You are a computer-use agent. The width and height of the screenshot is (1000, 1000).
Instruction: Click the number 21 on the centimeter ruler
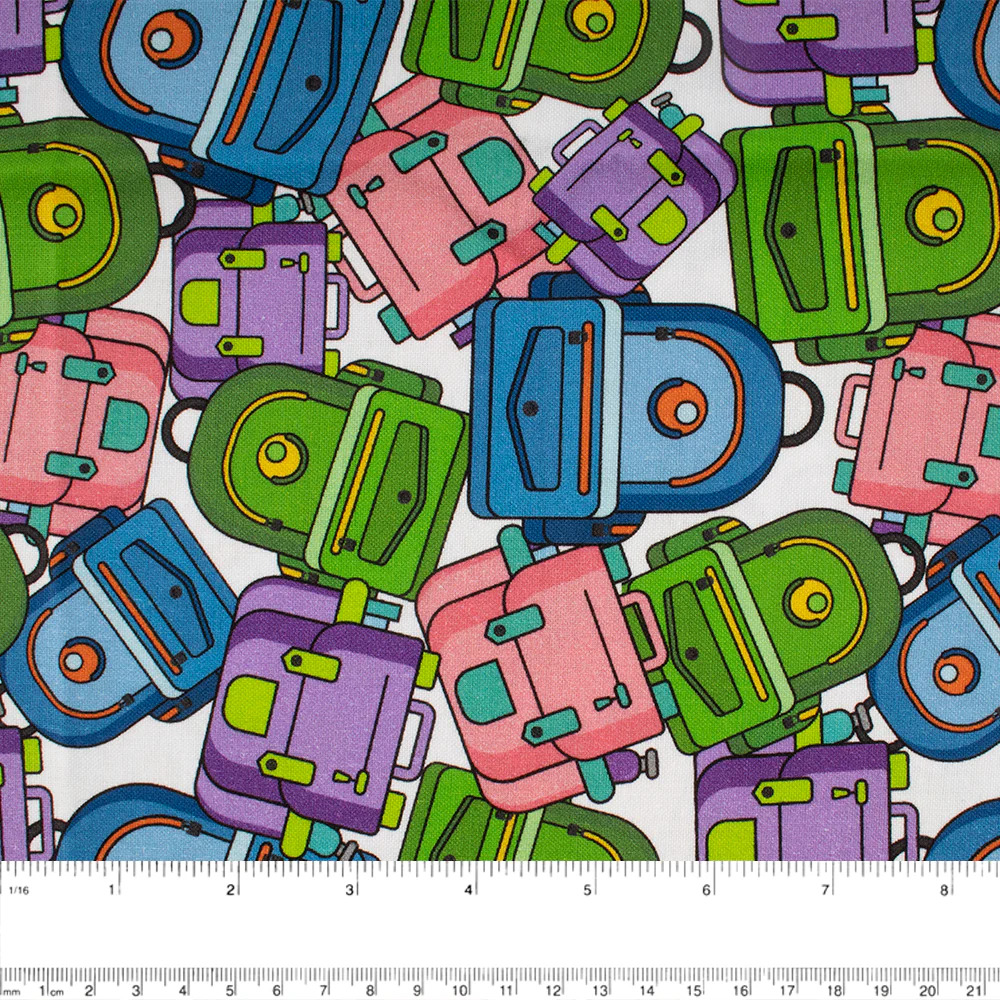[973, 990]
